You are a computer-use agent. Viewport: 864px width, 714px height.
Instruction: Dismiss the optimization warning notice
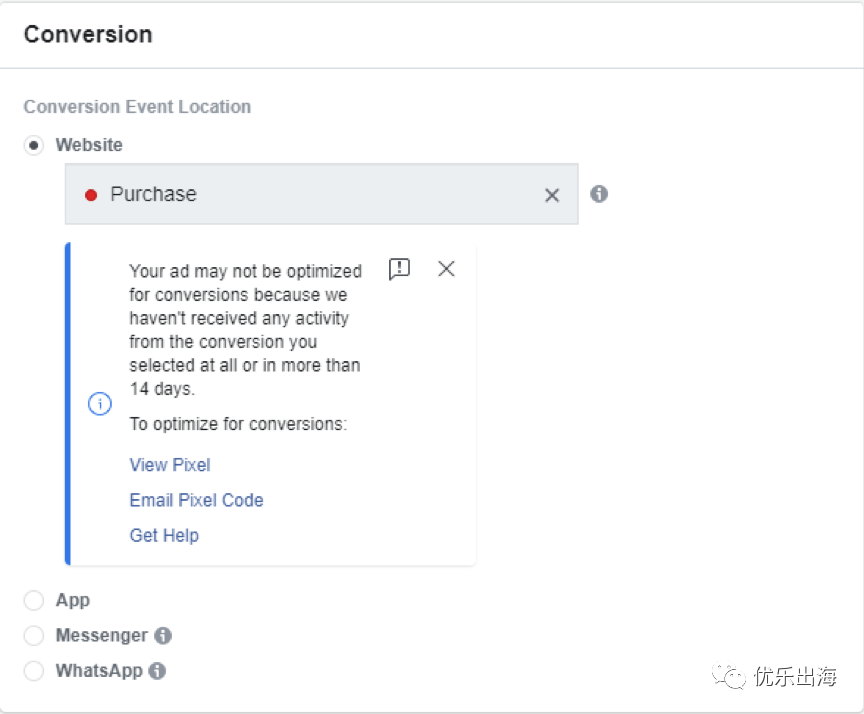pyautogui.click(x=446, y=269)
